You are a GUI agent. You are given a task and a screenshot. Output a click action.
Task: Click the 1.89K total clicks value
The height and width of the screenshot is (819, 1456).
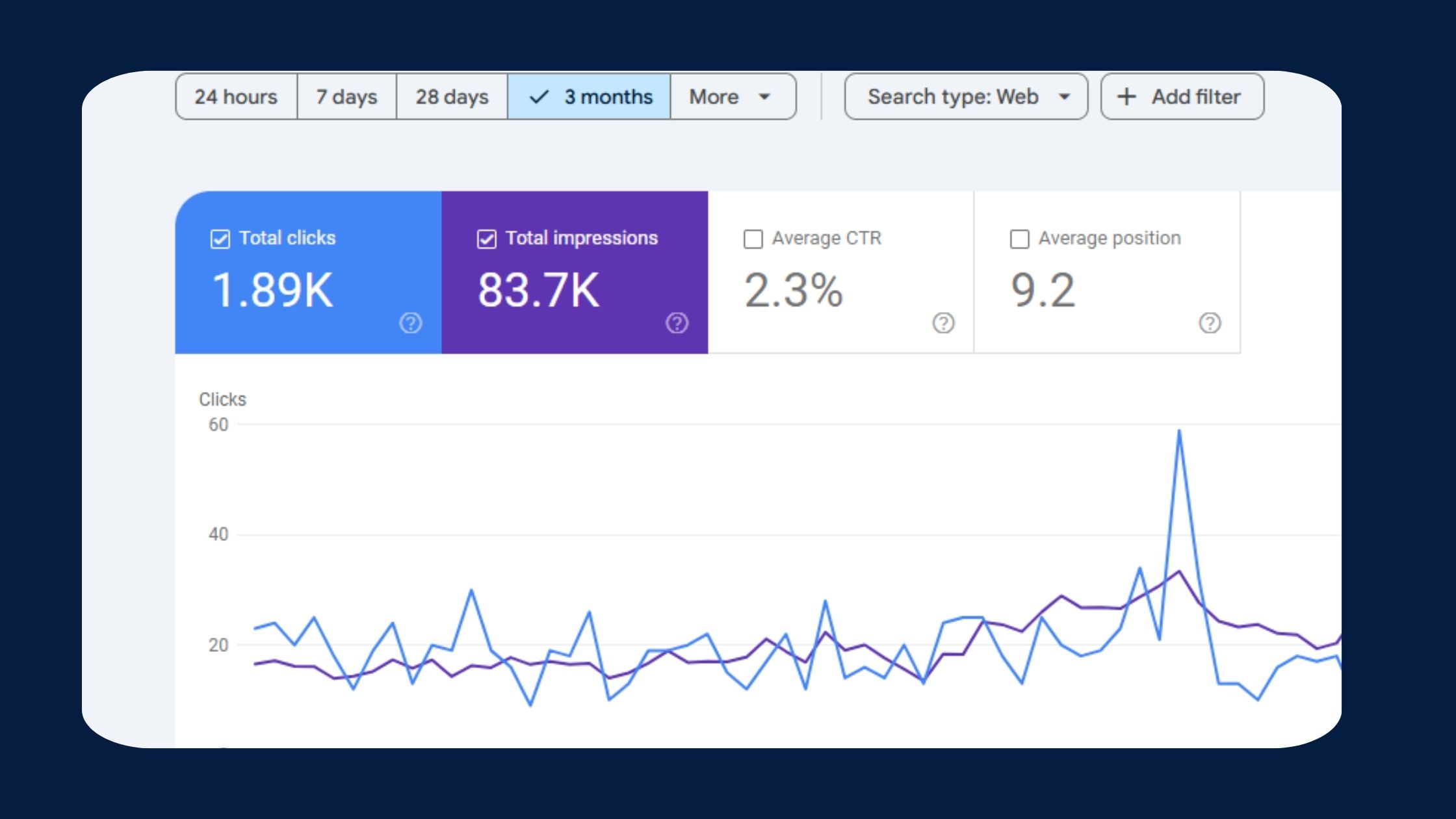click(272, 290)
